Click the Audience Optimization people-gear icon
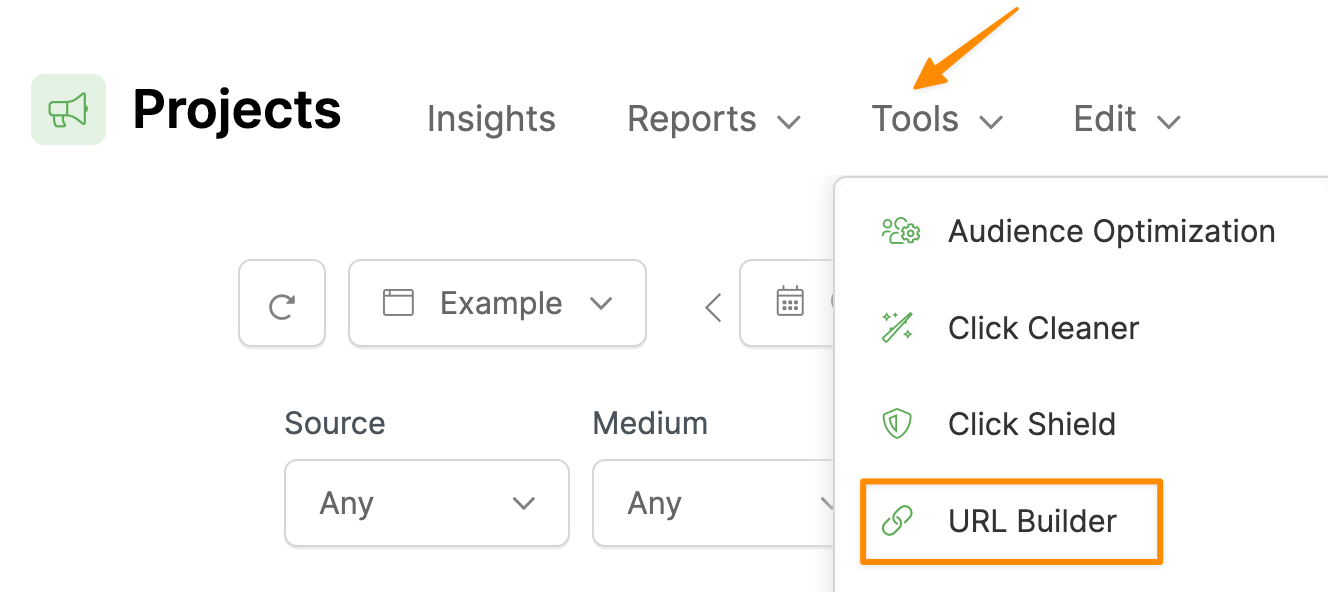This screenshot has height=592, width=1328. tap(900, 231)
